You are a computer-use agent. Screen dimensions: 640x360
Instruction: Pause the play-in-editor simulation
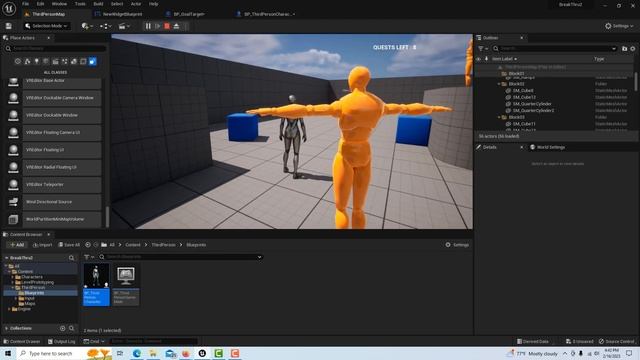148,26
